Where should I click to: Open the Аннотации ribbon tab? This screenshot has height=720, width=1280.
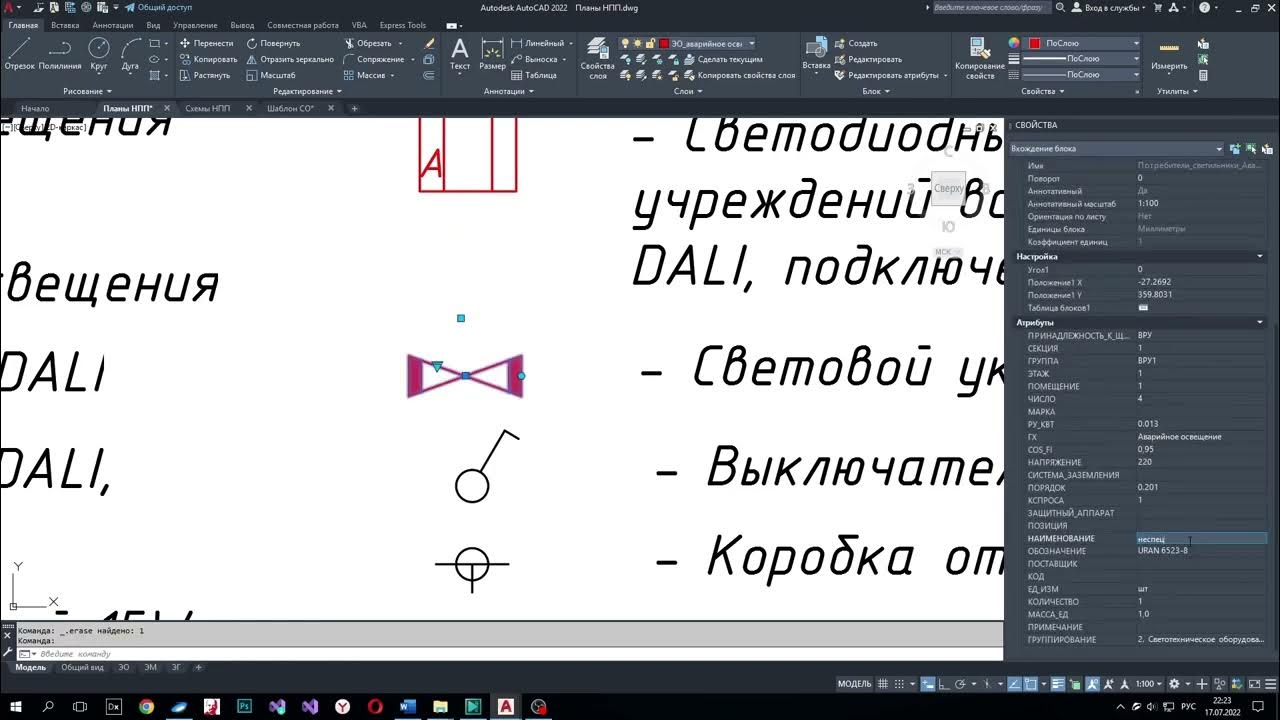pyautogui.click(x=112, y=25)
